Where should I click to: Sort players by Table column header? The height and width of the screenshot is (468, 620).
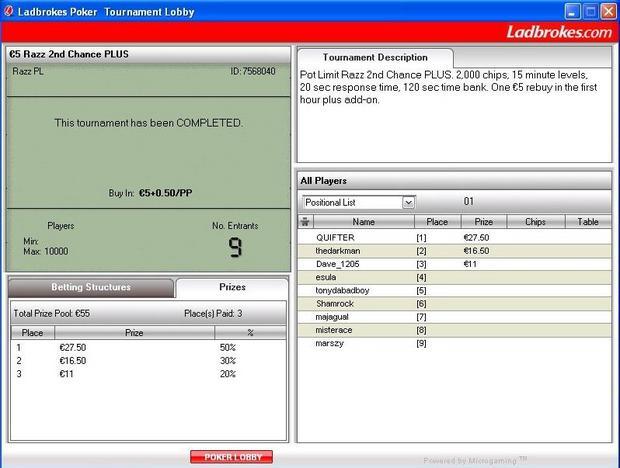pyautogui.click(x=588, y=222)
